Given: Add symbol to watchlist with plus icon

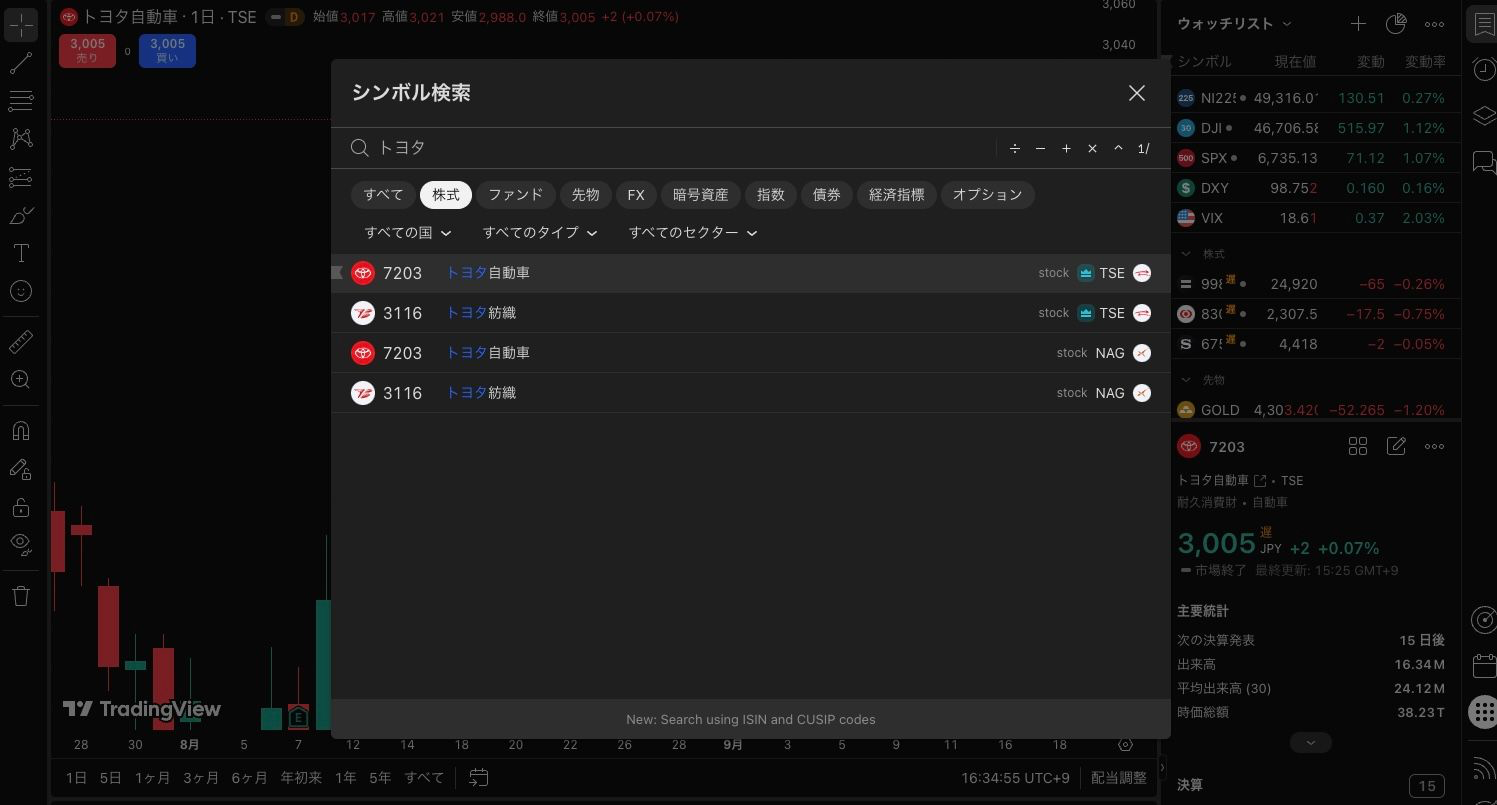Looking at the screenshot, I should click(1357, 24).
